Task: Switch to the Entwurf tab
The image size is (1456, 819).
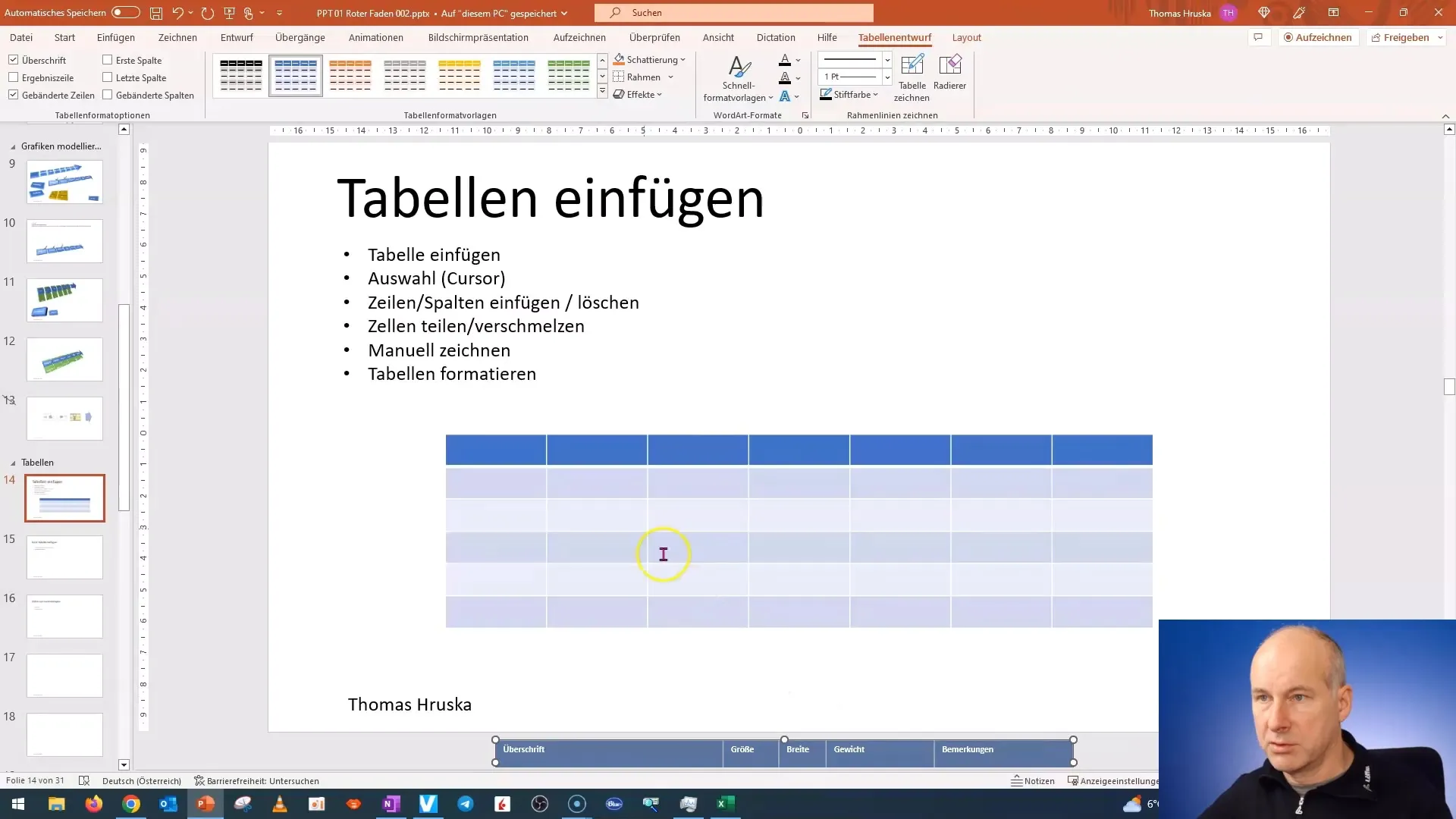Action: click(237, 37)
